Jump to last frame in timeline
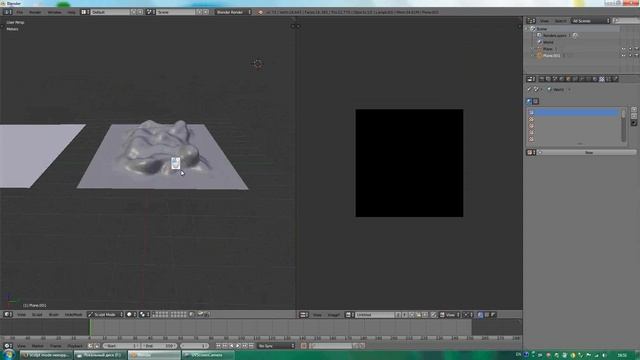 pyautogui.click(x=251, y=346)
